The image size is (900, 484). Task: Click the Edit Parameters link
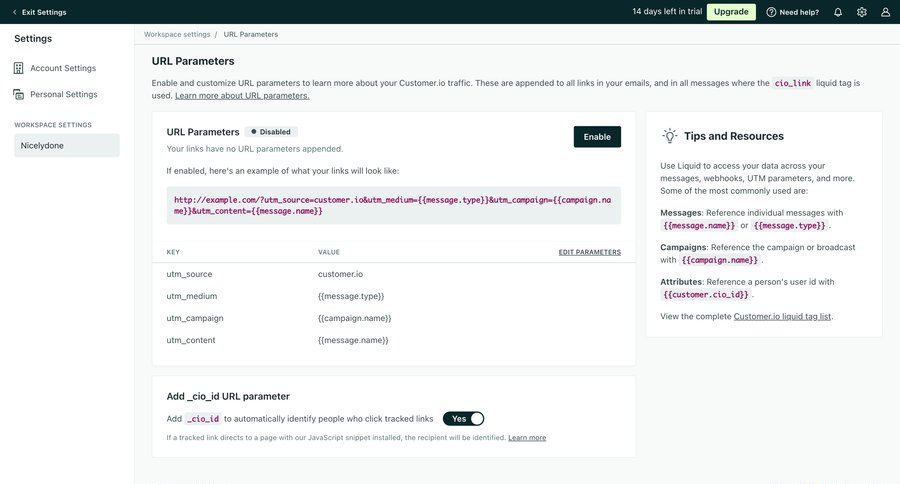click(x=589, y=252)
